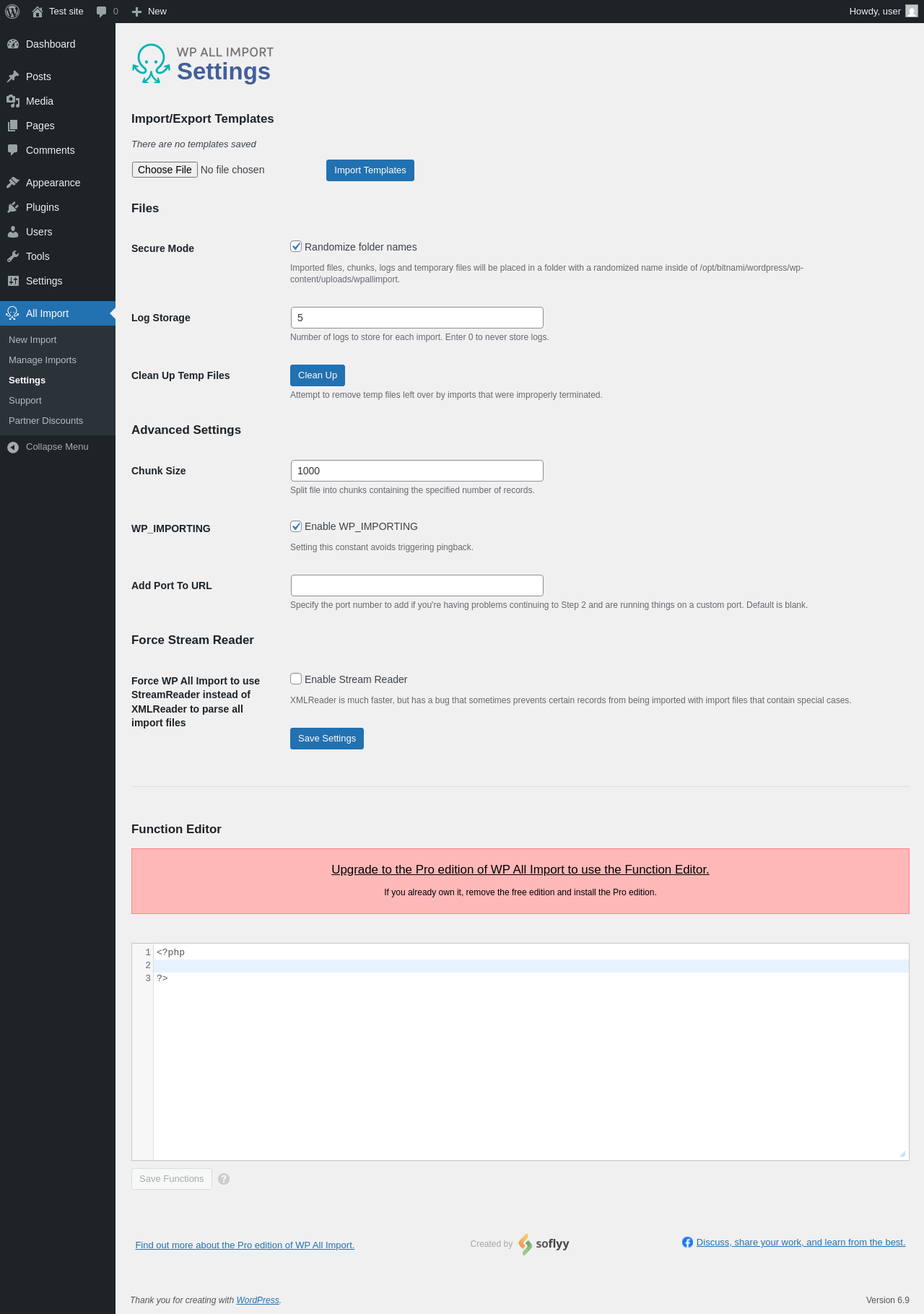Open Comments menu item

coord(58,150)
